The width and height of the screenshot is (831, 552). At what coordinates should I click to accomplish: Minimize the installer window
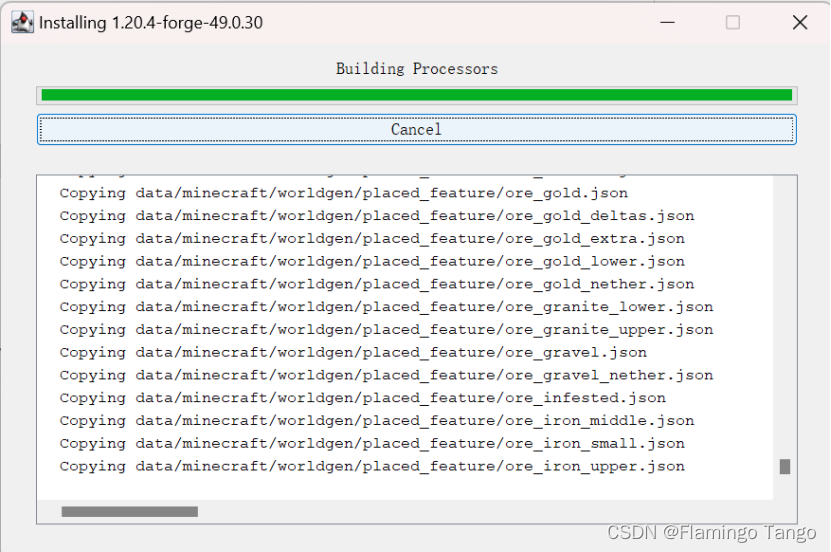pos(667,22)
